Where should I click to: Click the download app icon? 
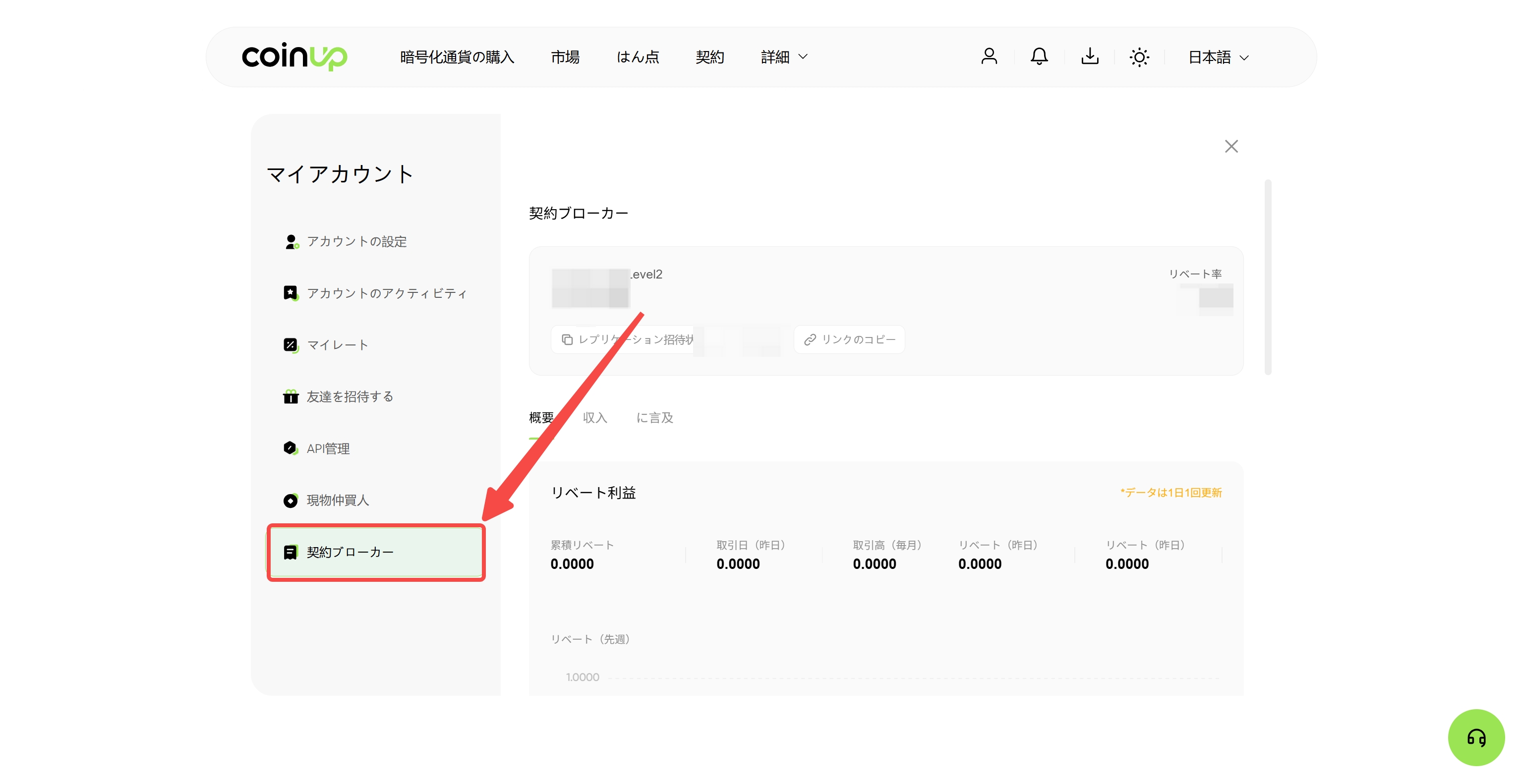point(1090,56)
